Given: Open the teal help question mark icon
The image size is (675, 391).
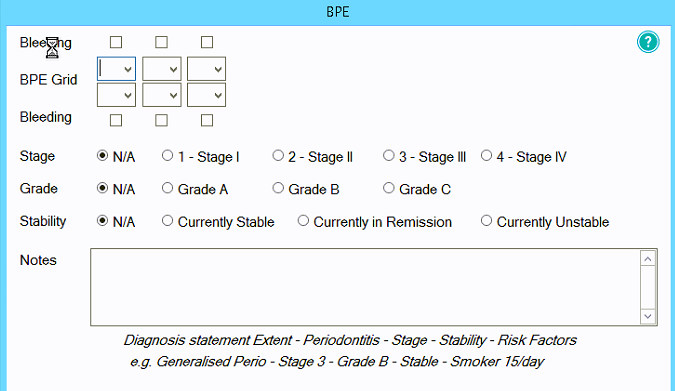Looking at the screenshot, I should tap(648, 42).
